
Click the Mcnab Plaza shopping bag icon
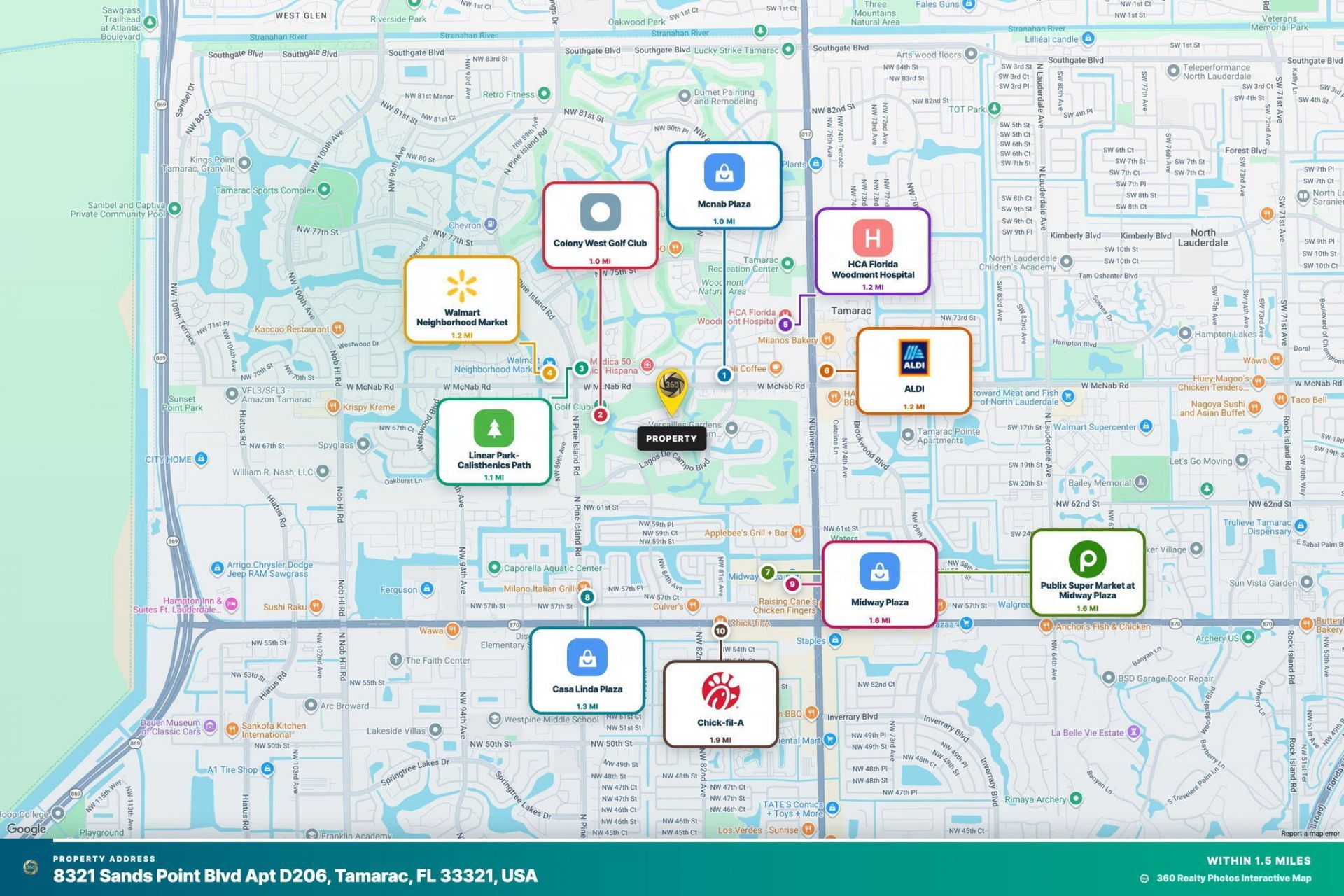pos(724,172)
